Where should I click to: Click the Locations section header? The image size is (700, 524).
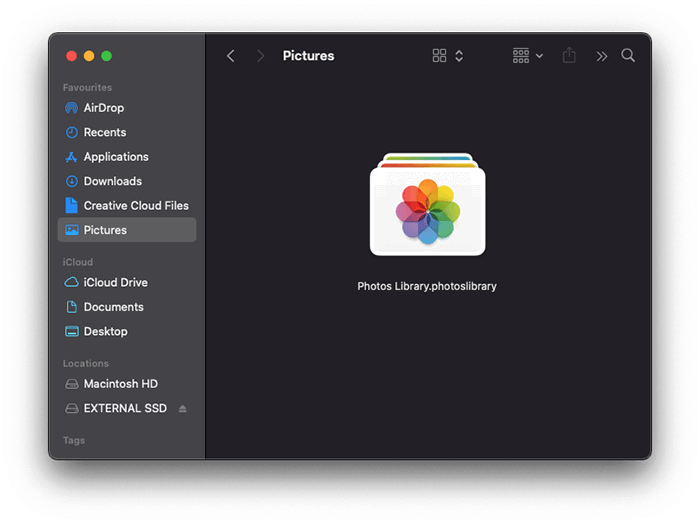tap(86, 363)
